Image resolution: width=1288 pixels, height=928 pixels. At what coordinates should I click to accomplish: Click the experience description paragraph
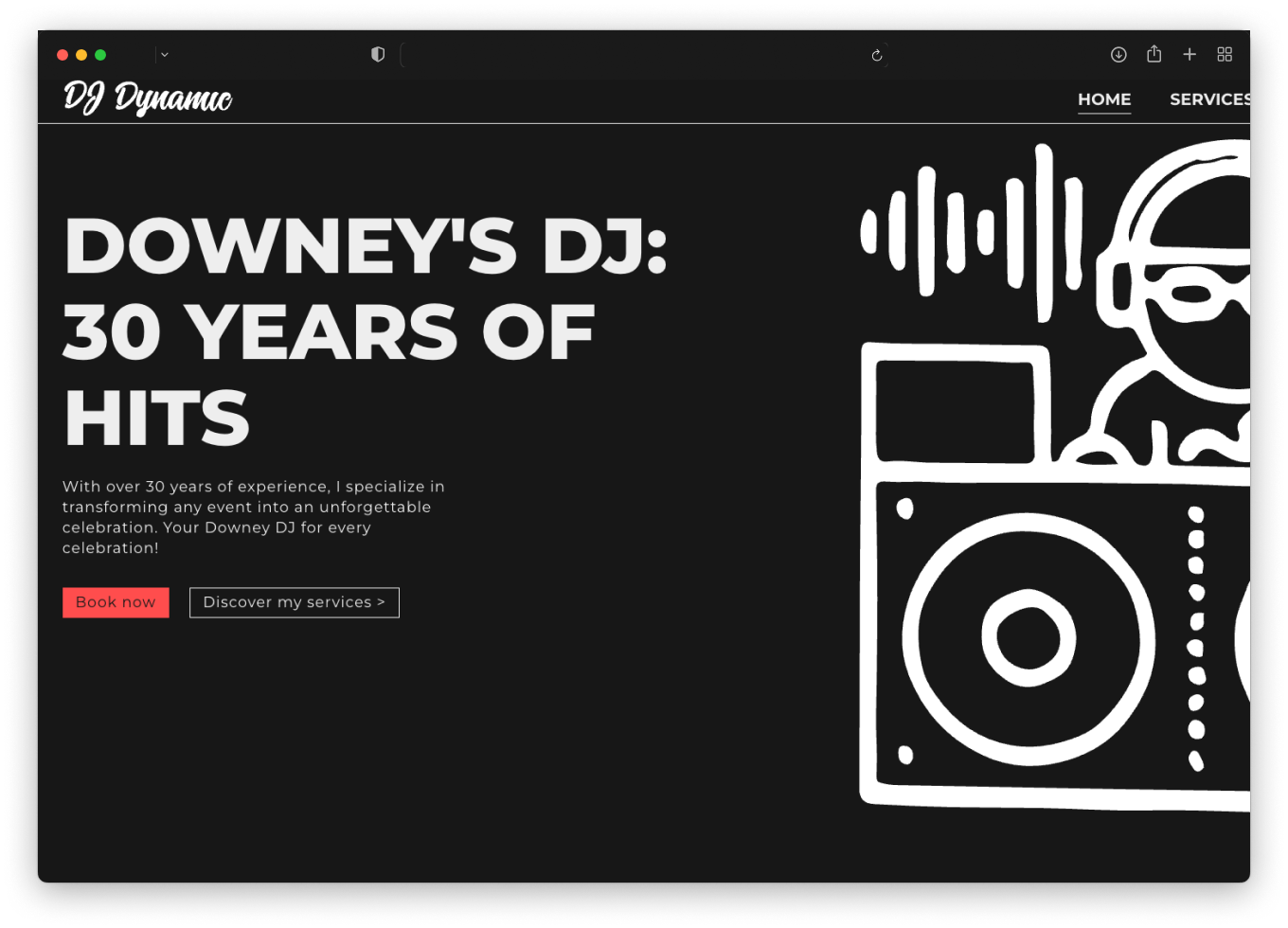click(x=253, y=517)
